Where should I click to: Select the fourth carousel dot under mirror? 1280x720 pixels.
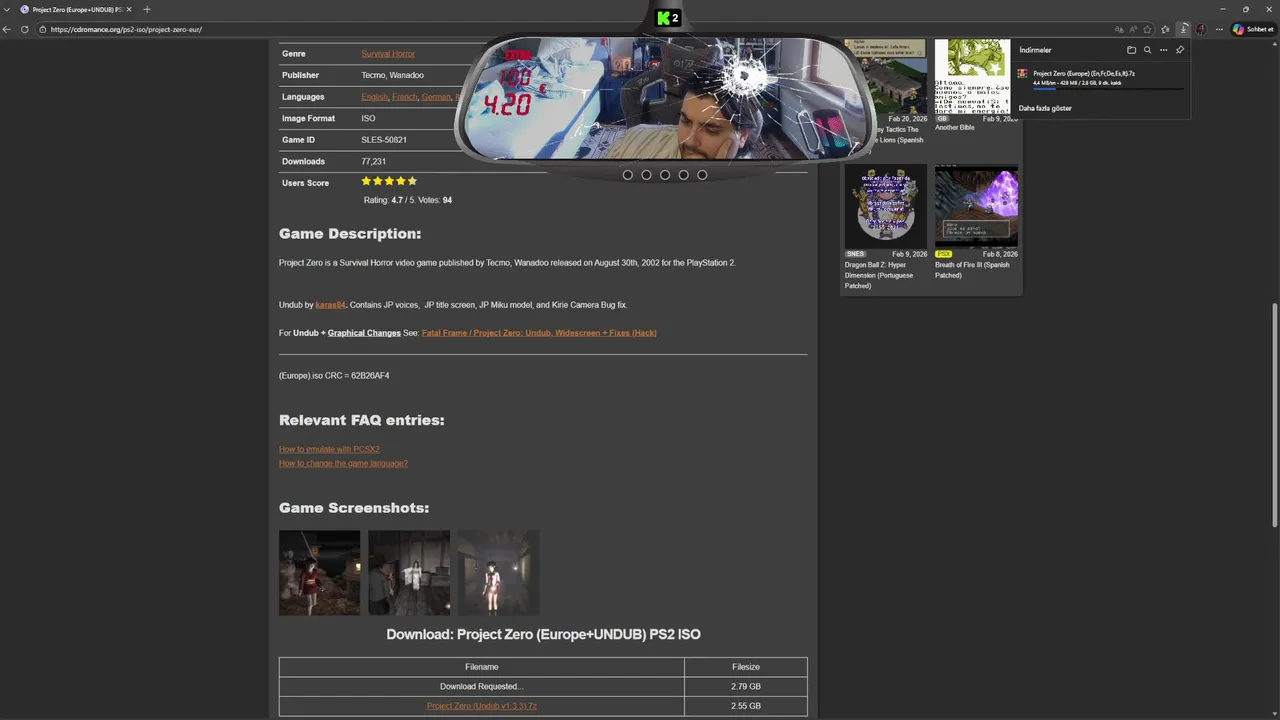coord(683,175)
